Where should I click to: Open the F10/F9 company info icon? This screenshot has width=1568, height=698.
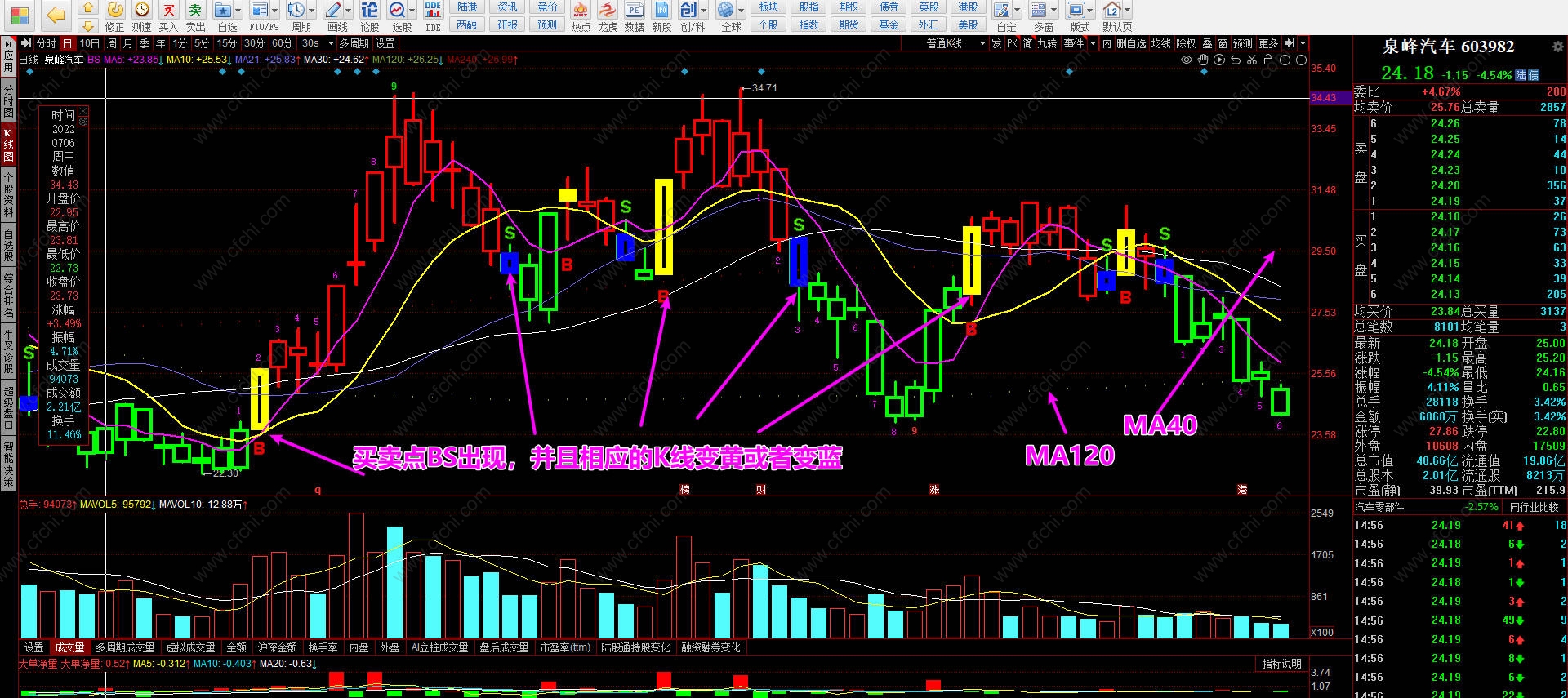[x=260, y=10]
